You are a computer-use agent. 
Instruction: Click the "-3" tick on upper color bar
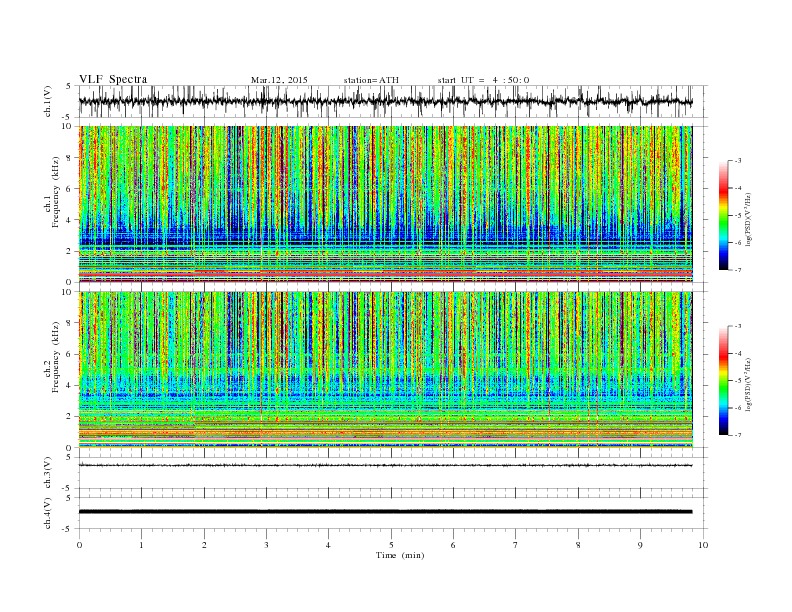click(x=738, y=161)
